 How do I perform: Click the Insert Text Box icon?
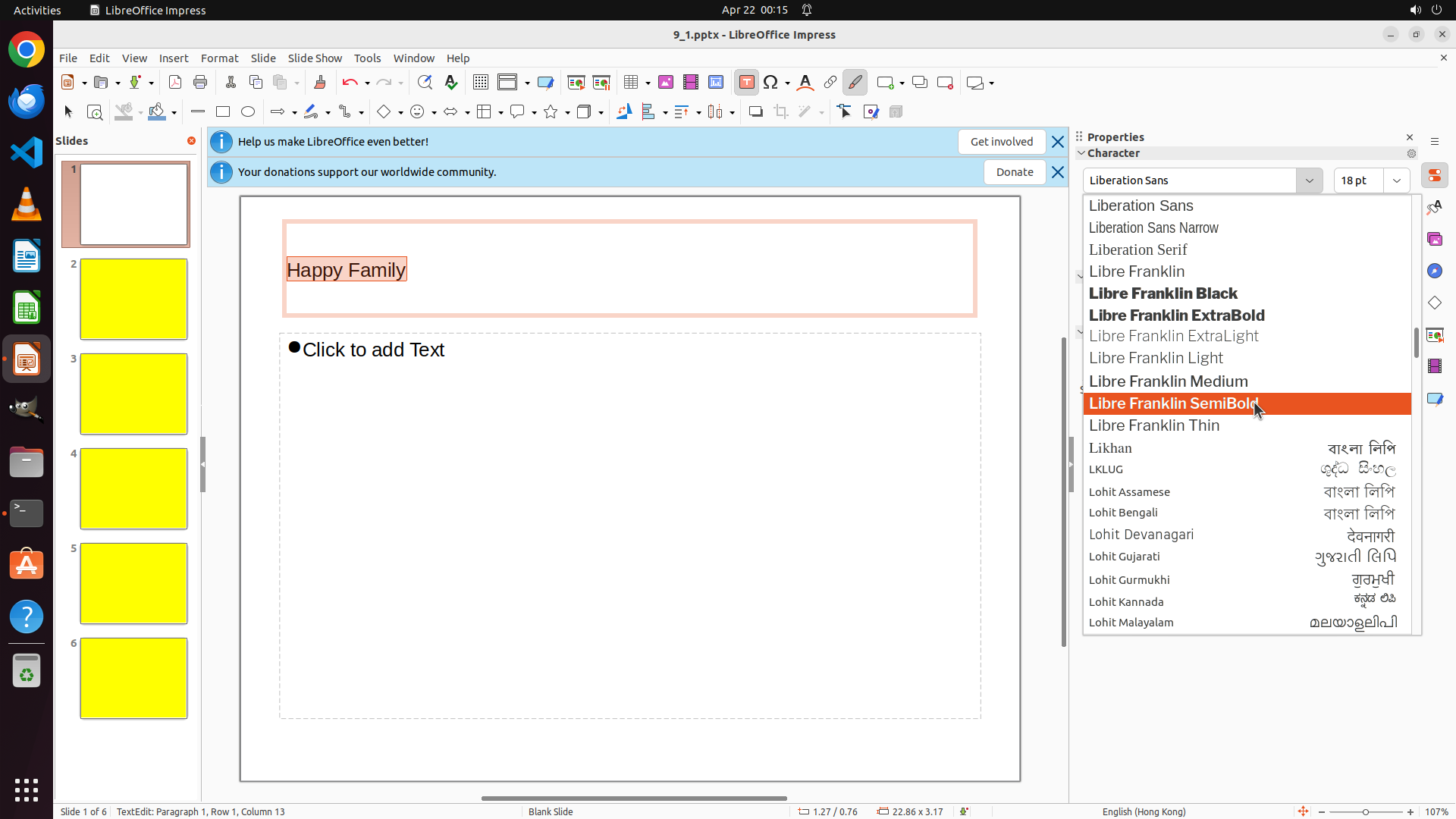[746, 83]
